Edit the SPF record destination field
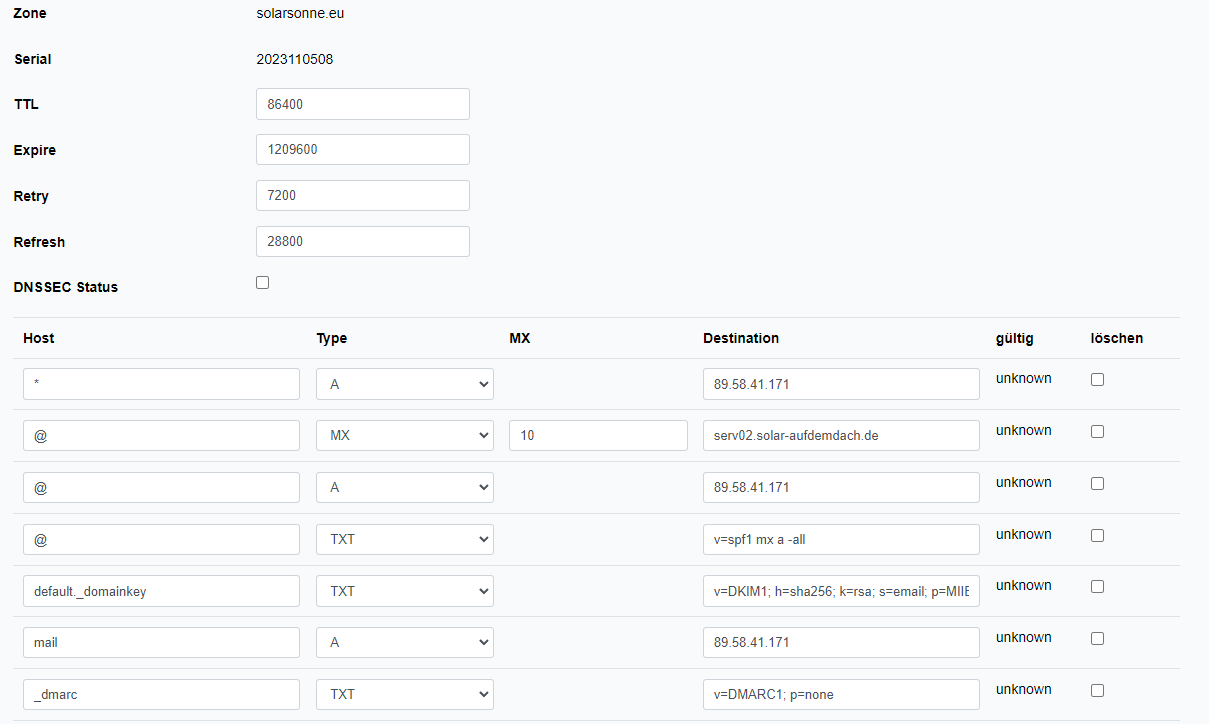The image size is (1209, 724). tap(840, 539)
